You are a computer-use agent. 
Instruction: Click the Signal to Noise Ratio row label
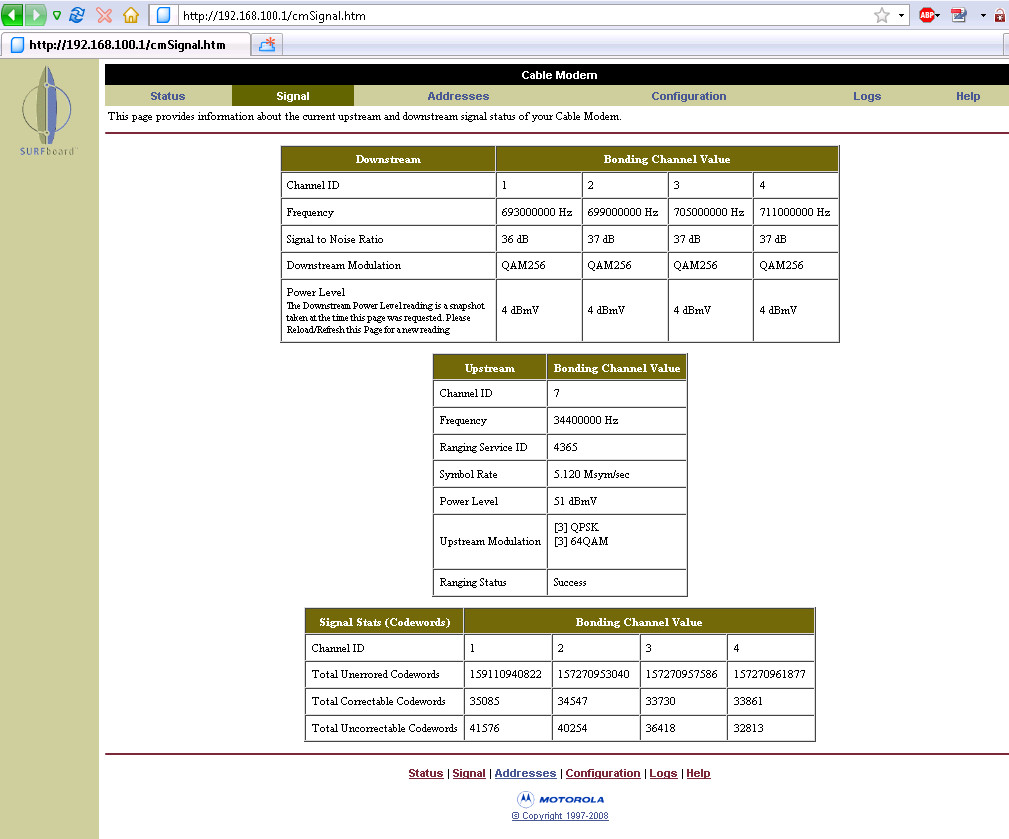(335, 239)
